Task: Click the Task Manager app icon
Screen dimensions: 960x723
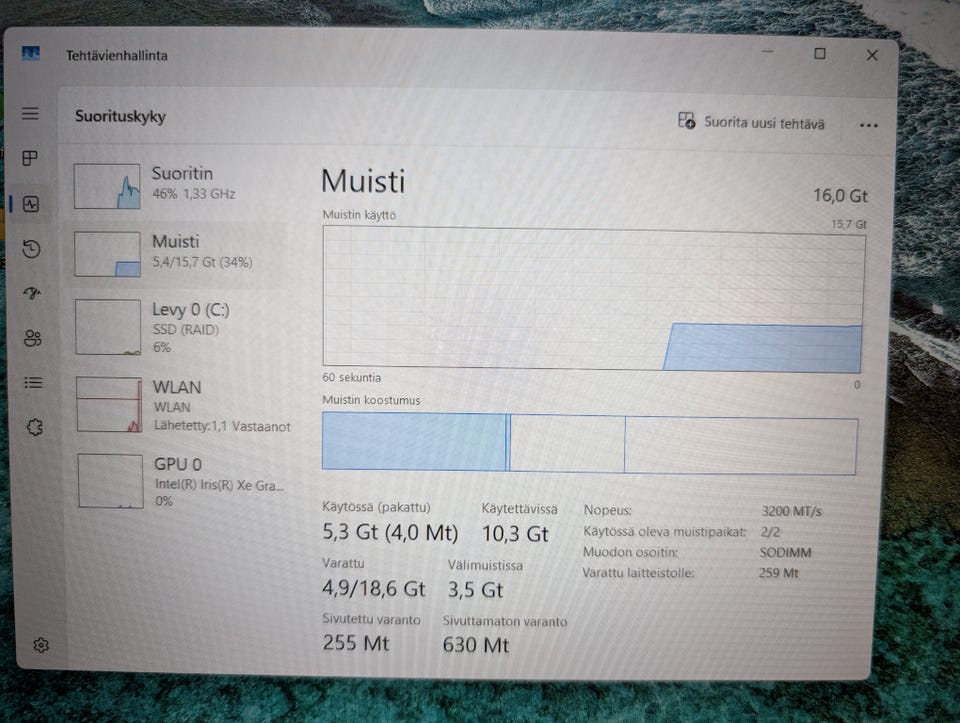Action: 31,54
